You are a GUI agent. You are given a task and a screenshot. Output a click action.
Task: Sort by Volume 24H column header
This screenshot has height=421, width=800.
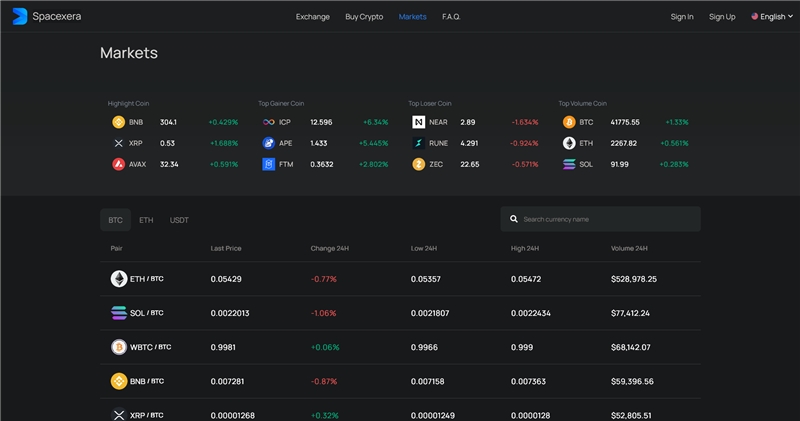(629, 249)
